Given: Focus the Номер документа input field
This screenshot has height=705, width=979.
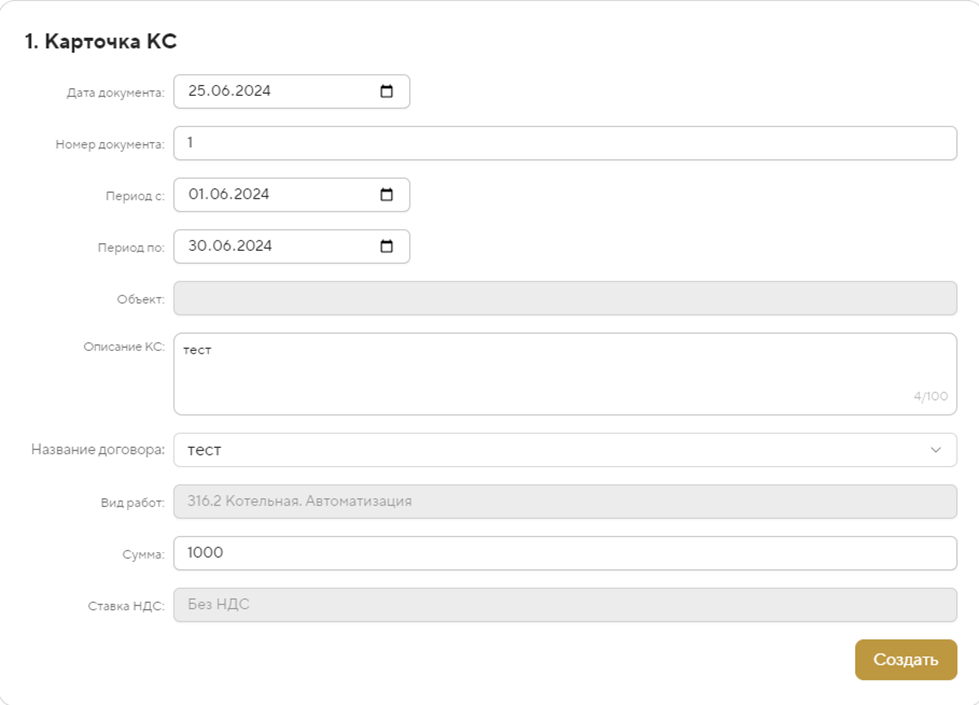Looking at the screenshot, I should 565,143.
